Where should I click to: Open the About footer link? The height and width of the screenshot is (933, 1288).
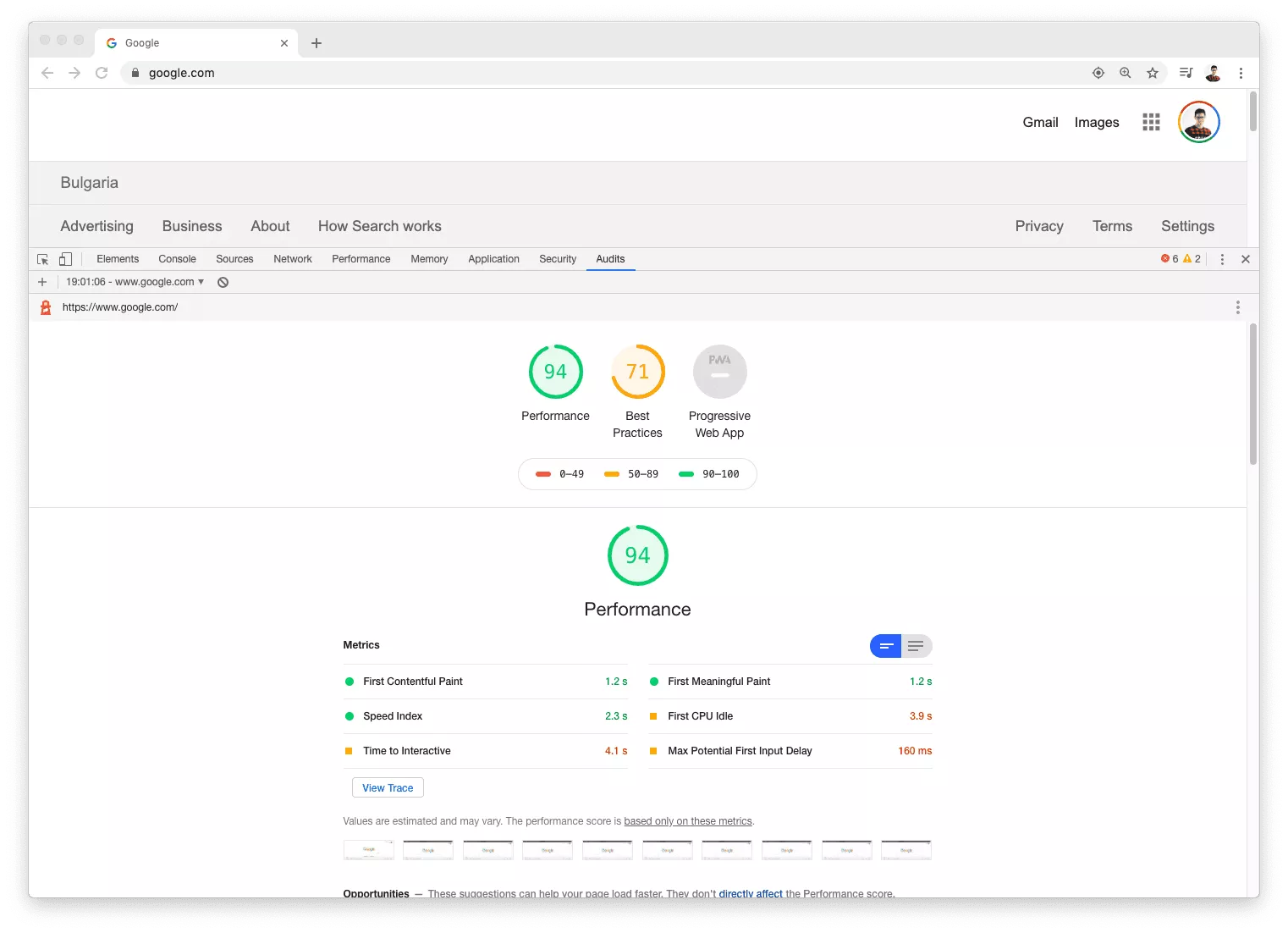[x=270, y=226]
